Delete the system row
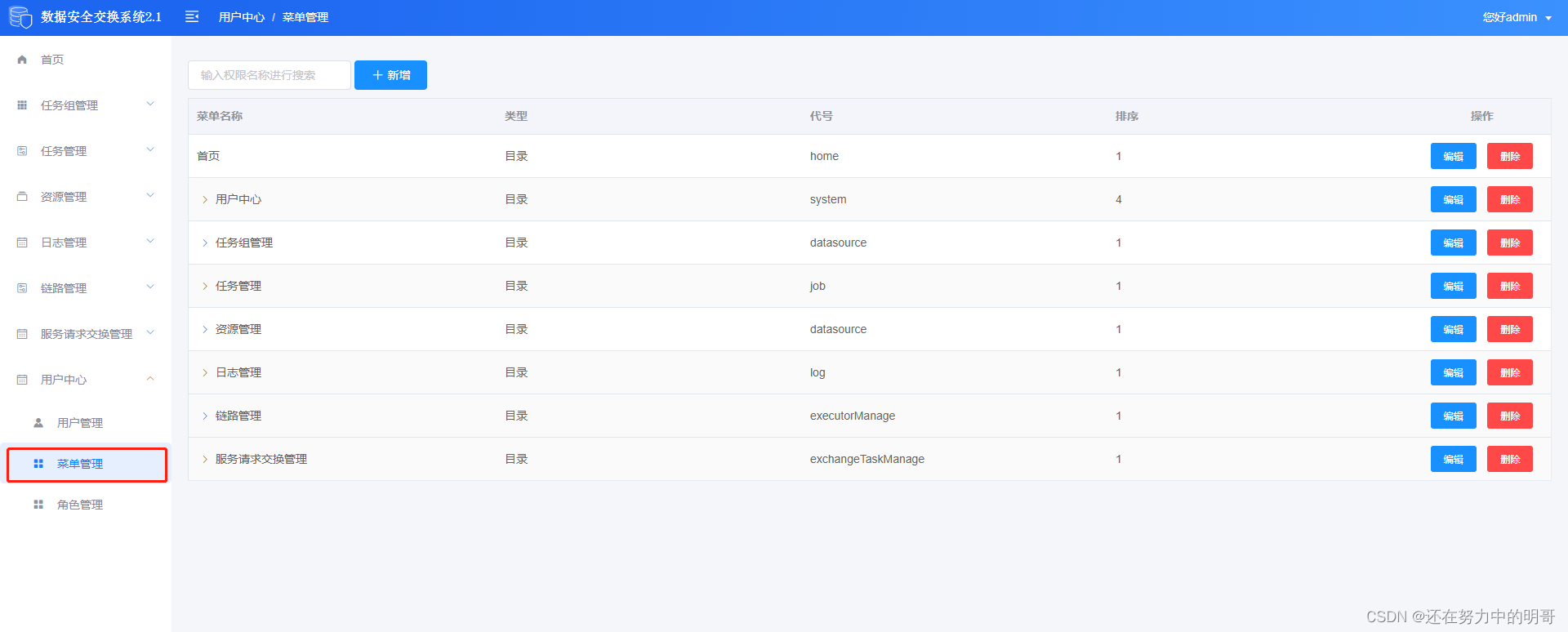1568x632 pixels. coord(1509,199)
